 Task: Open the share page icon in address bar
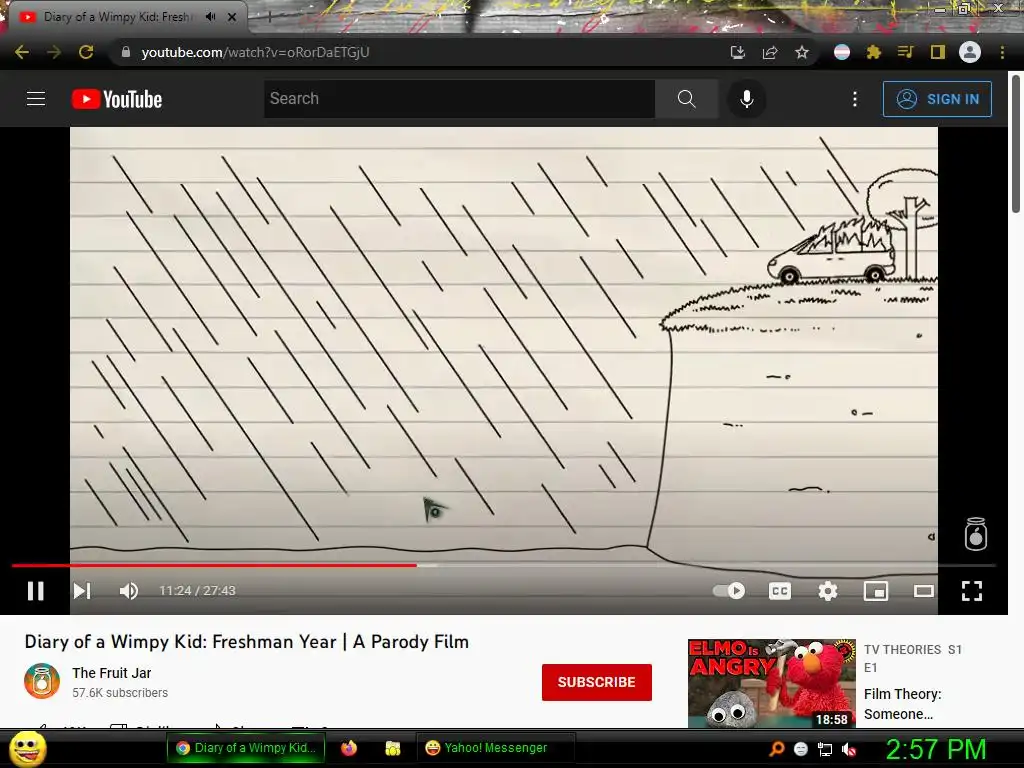coord(770,52)
